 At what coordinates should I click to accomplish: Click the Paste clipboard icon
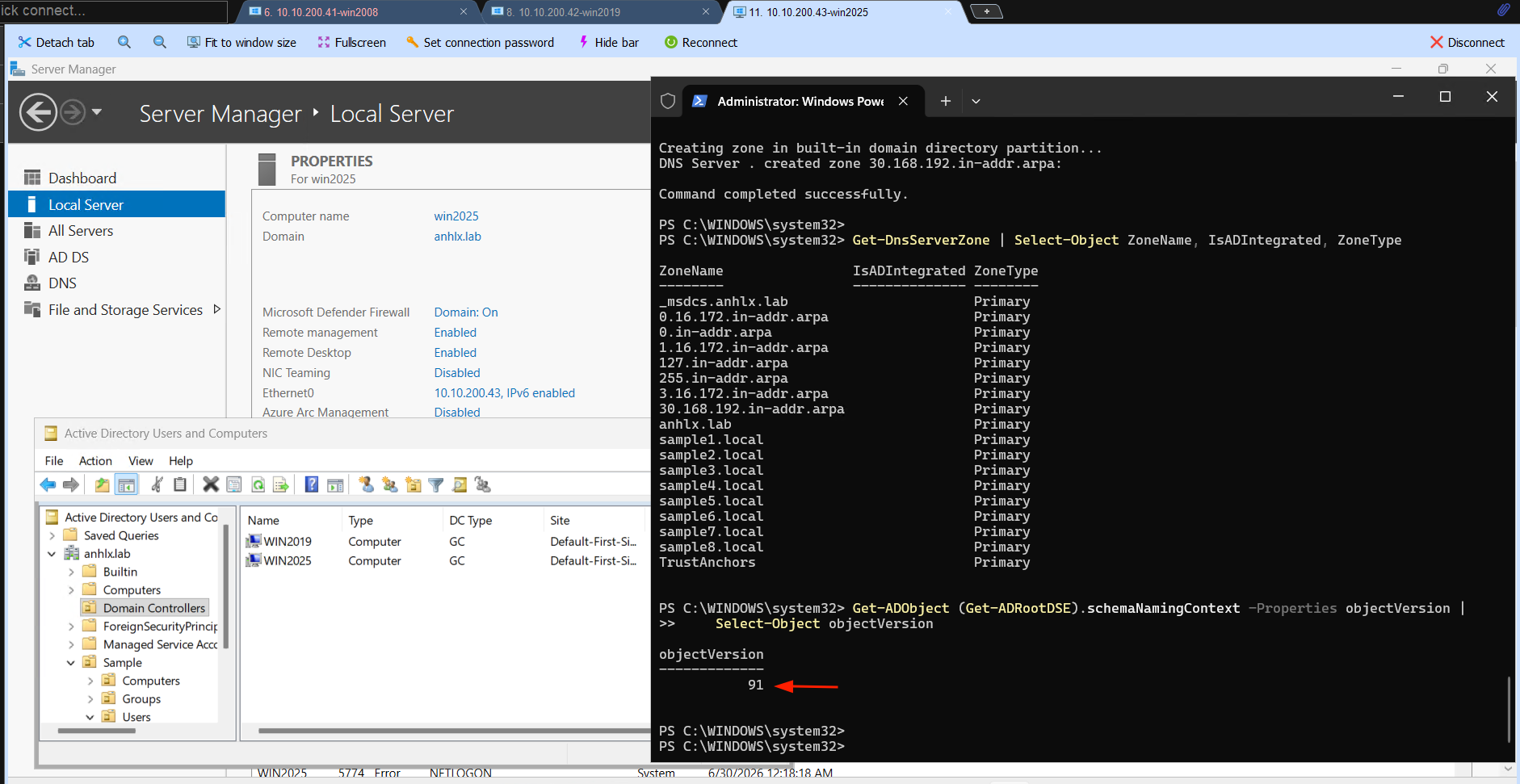click(x=180, y=484)
